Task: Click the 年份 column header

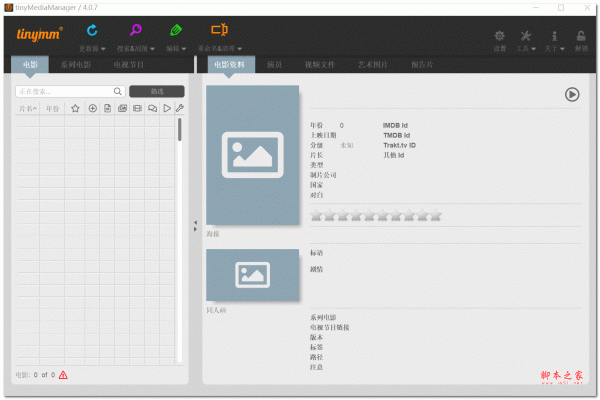Action: (52, 109)
